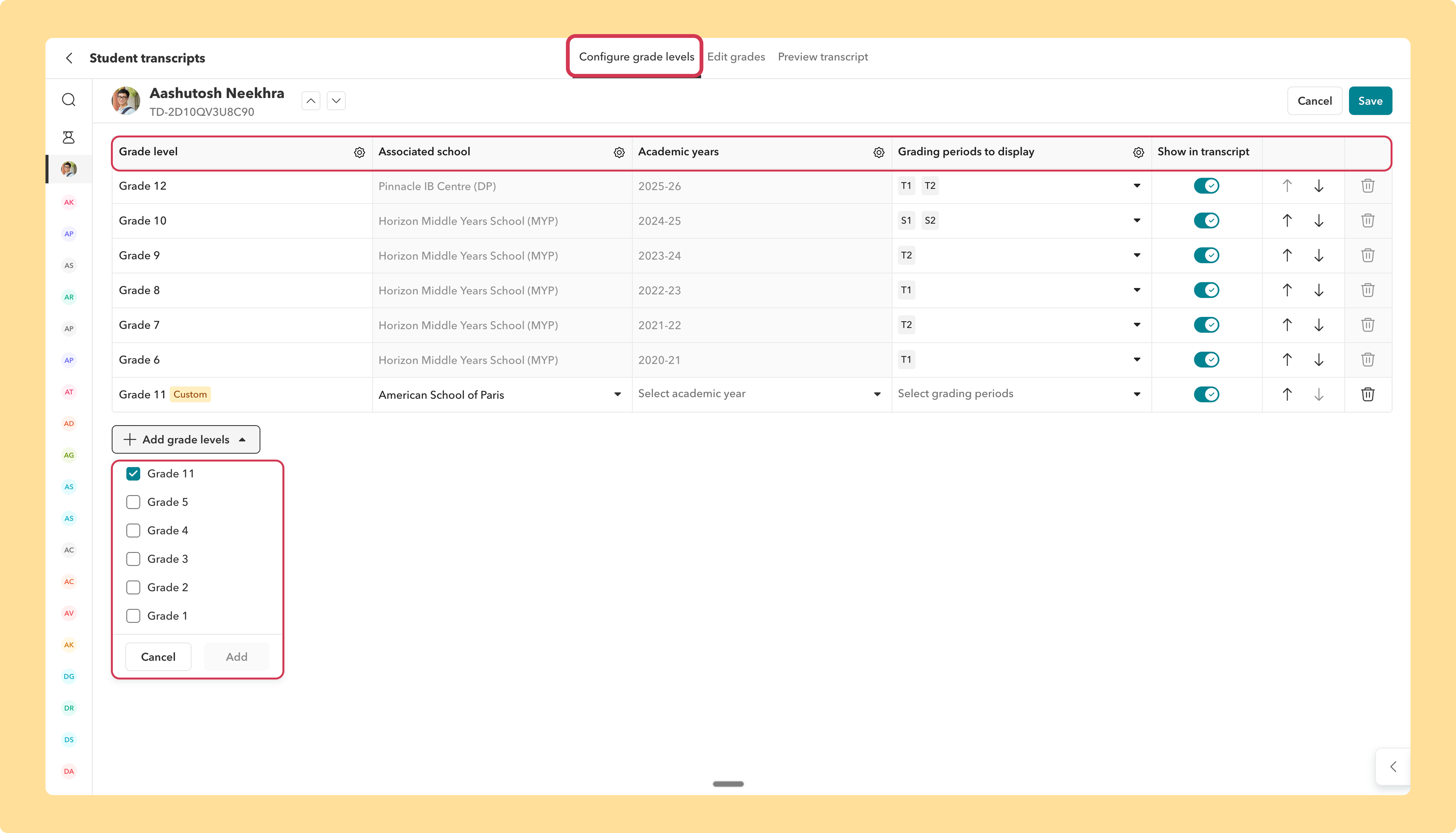Expand the collapsed side panel chevron
The image size is (1456, 833).
1393,767
